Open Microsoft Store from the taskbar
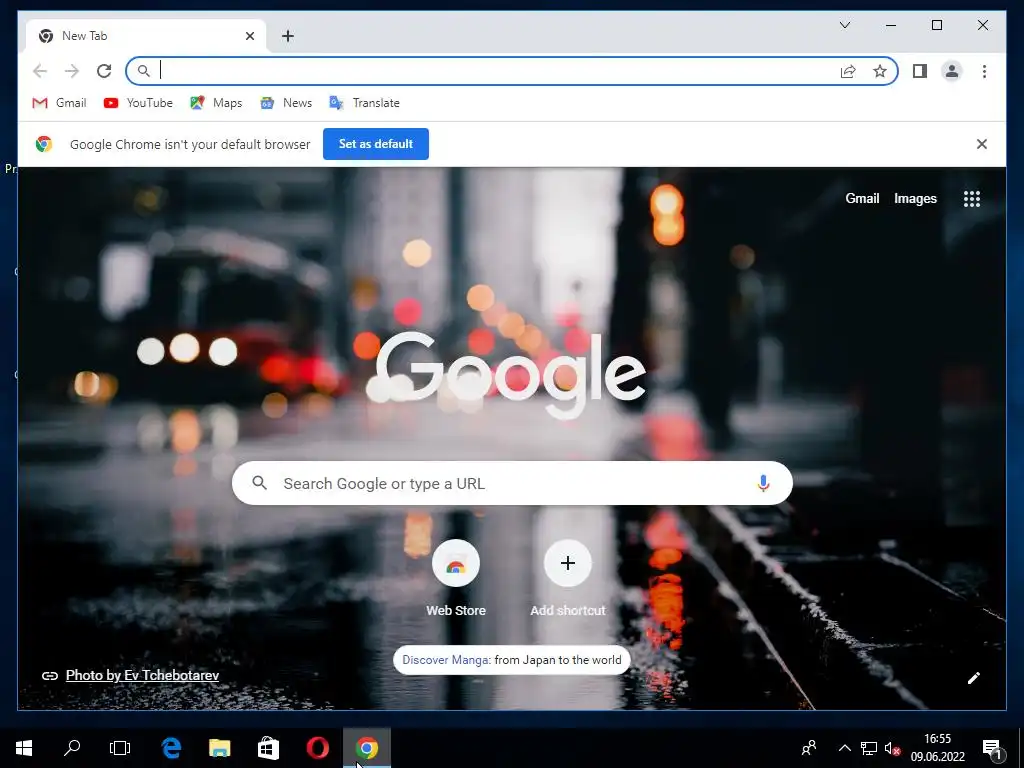1024x768 pixels. click(x=268, y=748)
